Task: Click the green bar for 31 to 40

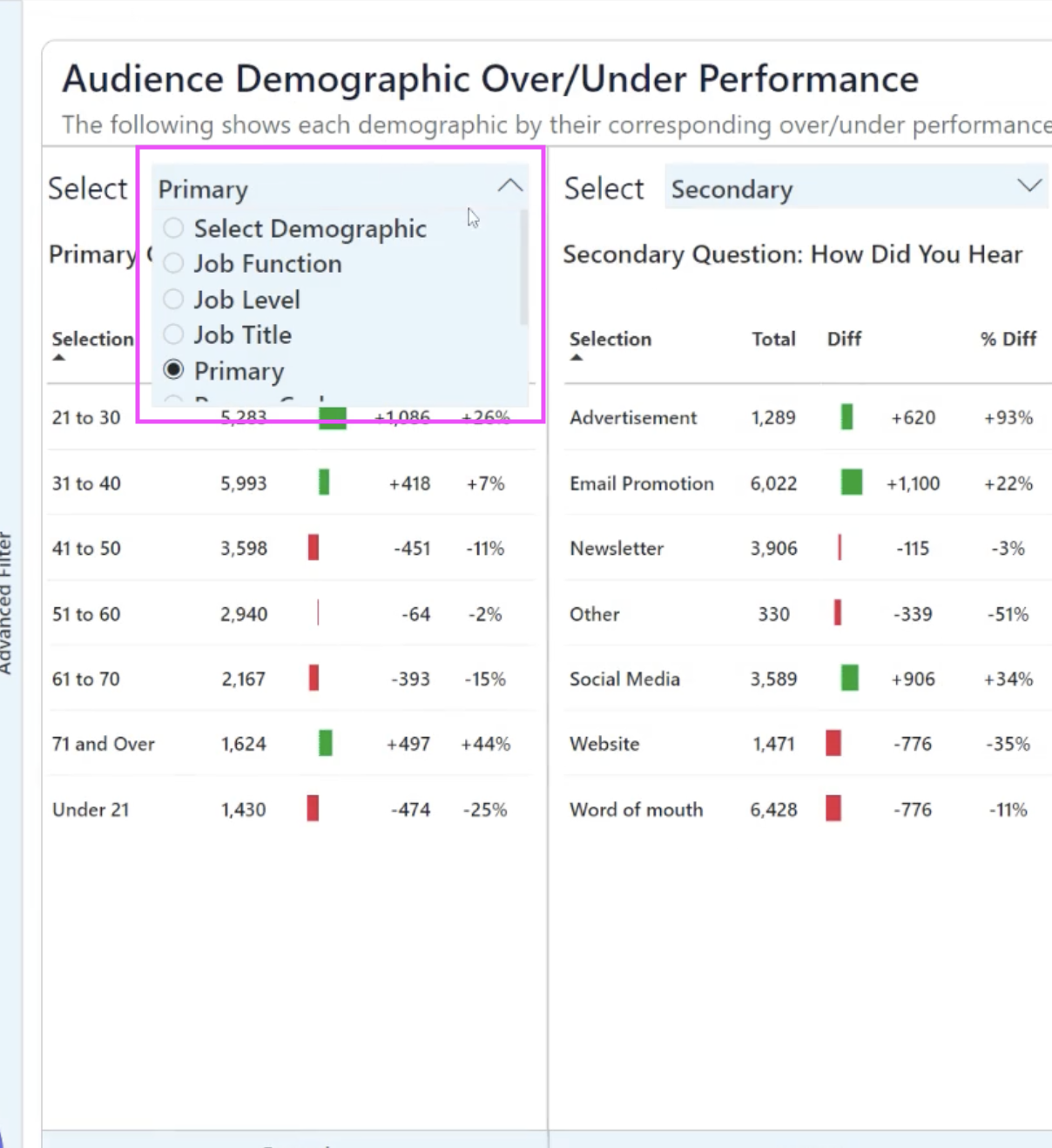Action: point(324,483)
